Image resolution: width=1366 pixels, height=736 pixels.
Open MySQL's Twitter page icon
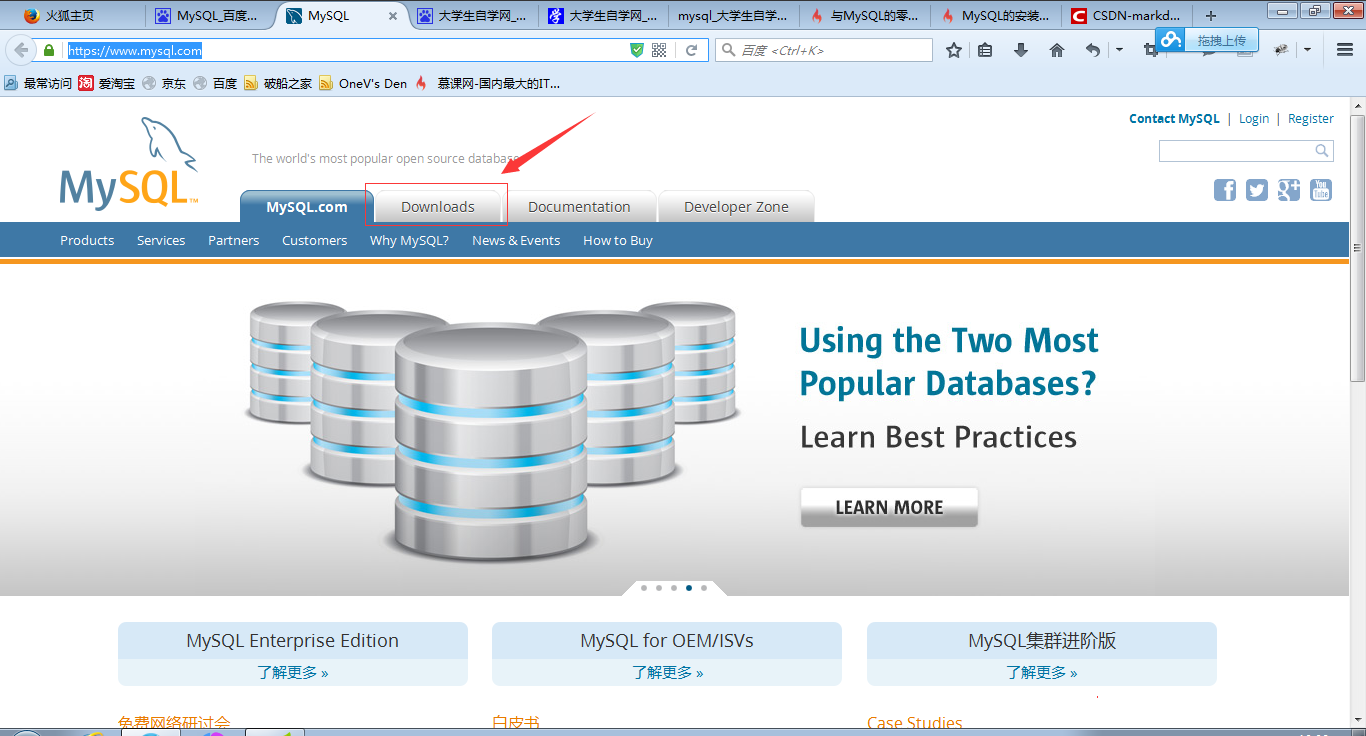[1257, 190]
